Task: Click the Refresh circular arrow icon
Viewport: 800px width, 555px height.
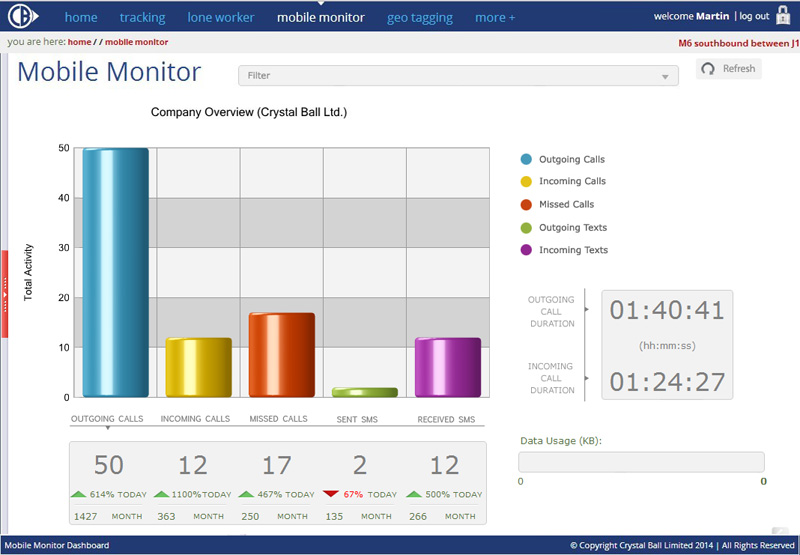Action: pyautogui.click(x=708, y=69)
